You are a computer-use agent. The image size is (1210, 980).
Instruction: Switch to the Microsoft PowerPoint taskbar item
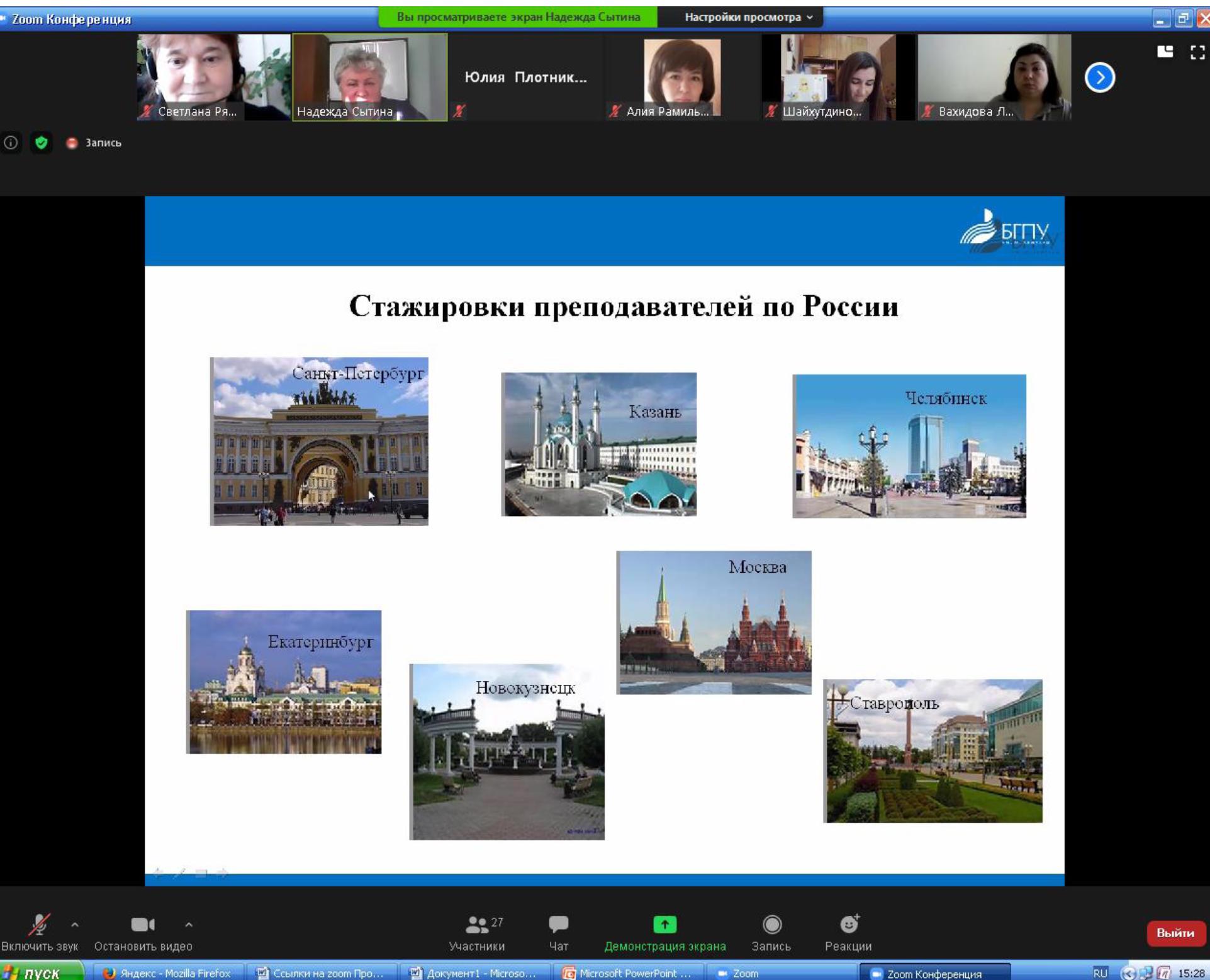[x=628, y=973]
